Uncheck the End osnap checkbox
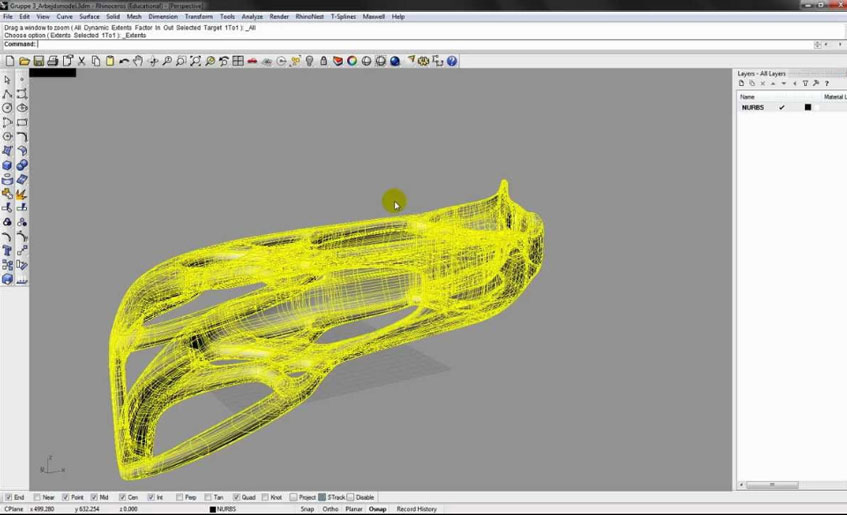Viewport: 847px width, 515px height. click(x=8, y=497)
